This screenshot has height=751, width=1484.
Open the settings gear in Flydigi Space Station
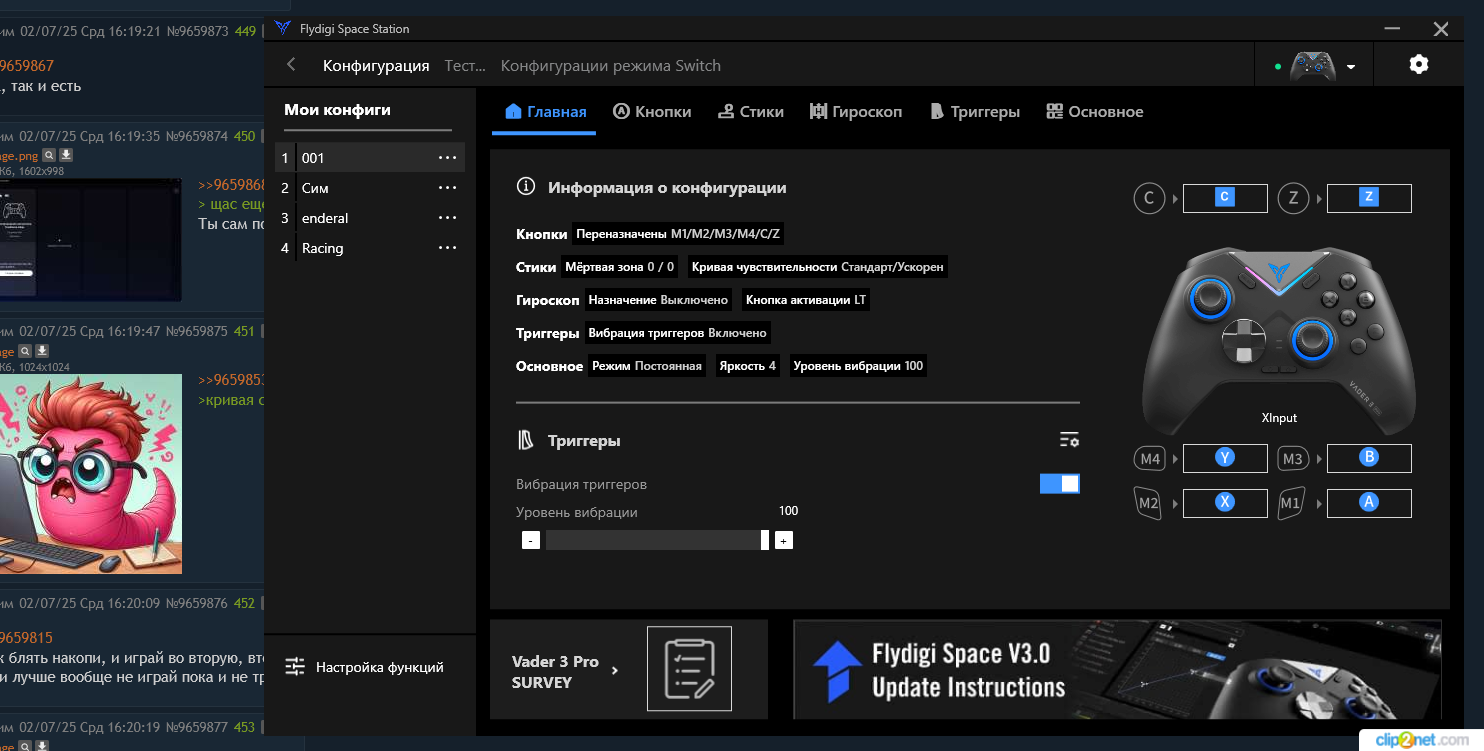pyautogui.click(x=1418, y=65)
